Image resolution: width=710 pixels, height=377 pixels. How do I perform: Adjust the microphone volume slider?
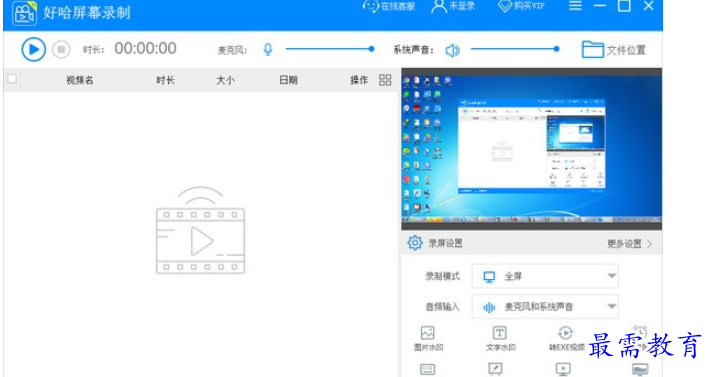[x=330, y=49]
